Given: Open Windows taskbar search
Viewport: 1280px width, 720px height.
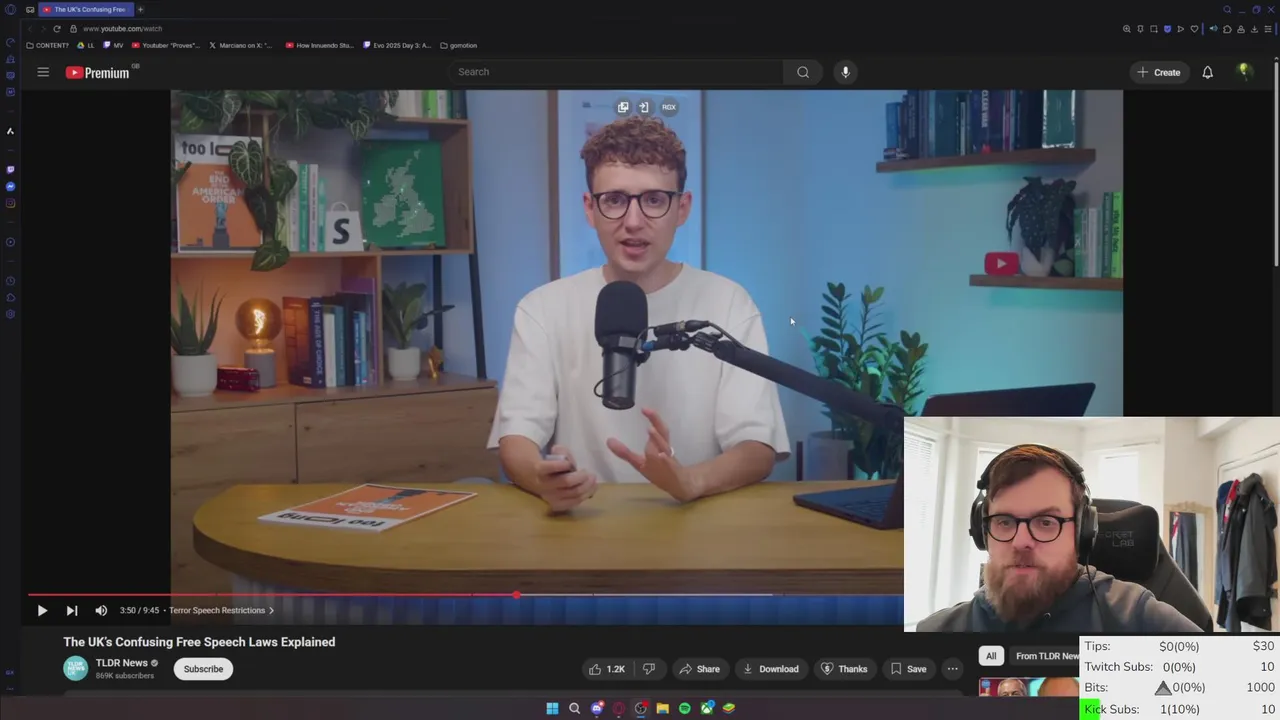Looking at the screenshot, I should click(574, 708).
